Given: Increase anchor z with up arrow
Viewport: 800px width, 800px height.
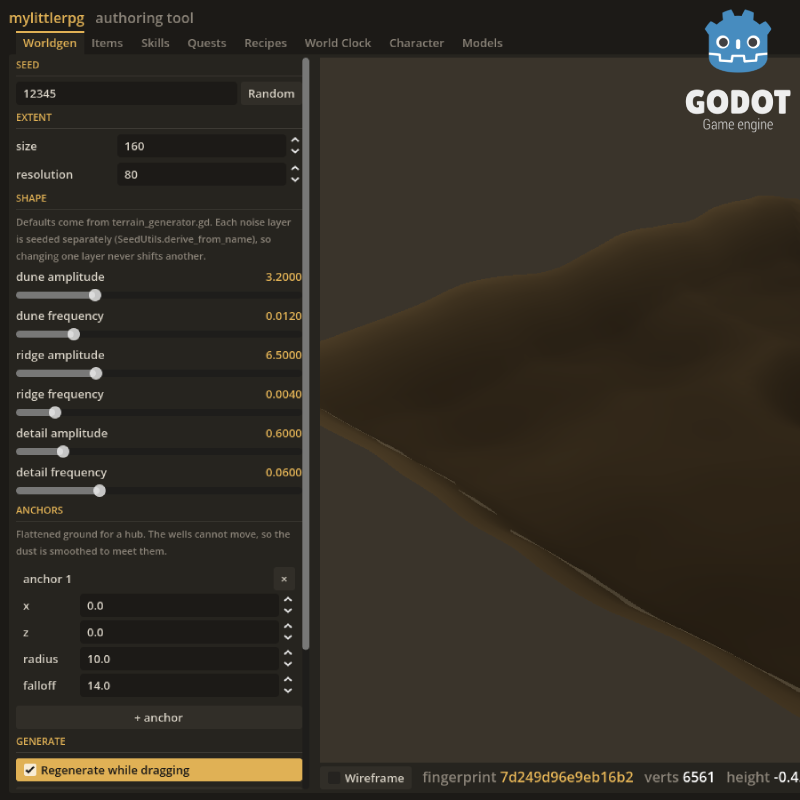Looking at the screenshot, I should pyautogui.click(x=288, y=627).
